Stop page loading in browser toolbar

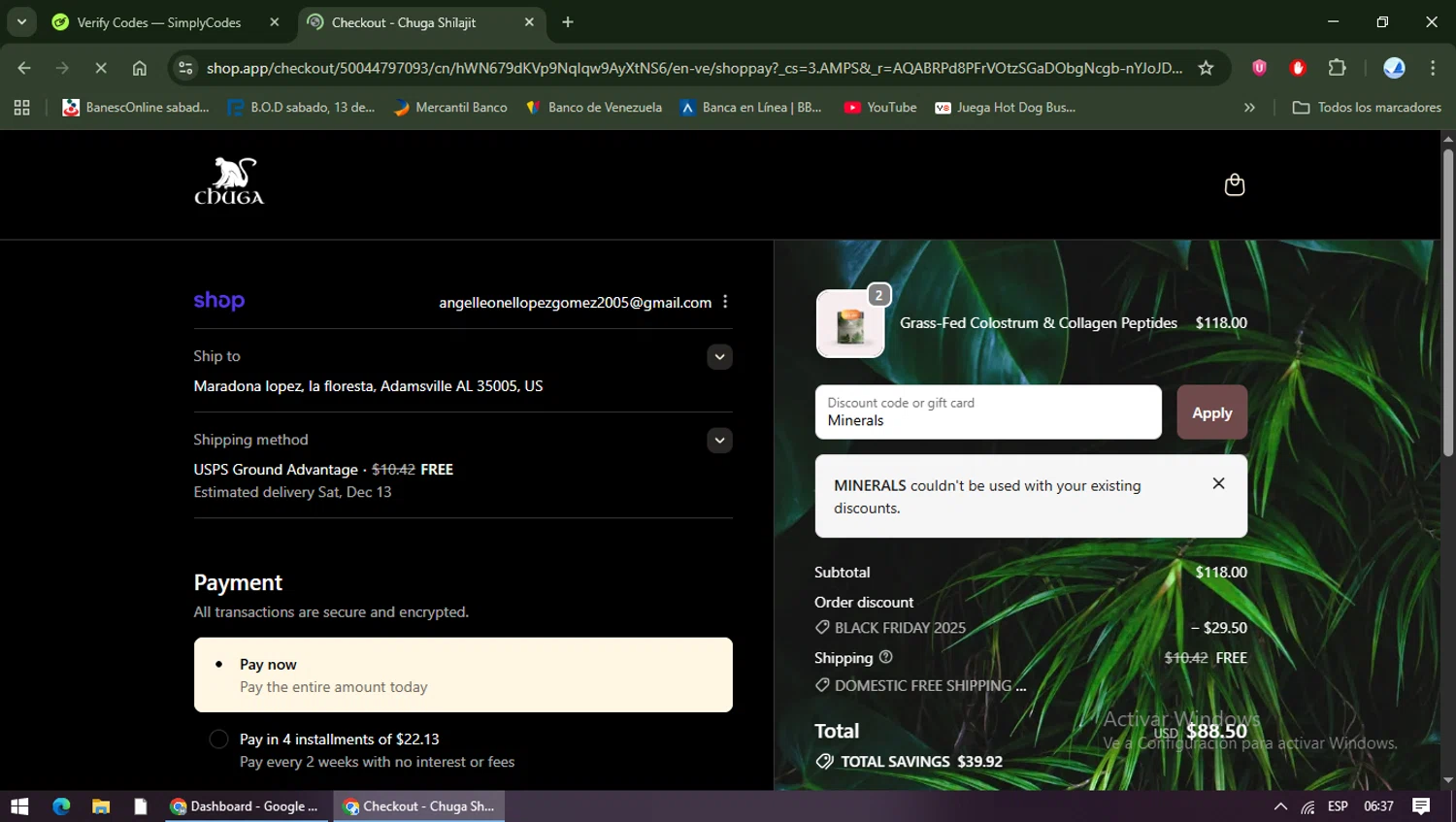101,68
